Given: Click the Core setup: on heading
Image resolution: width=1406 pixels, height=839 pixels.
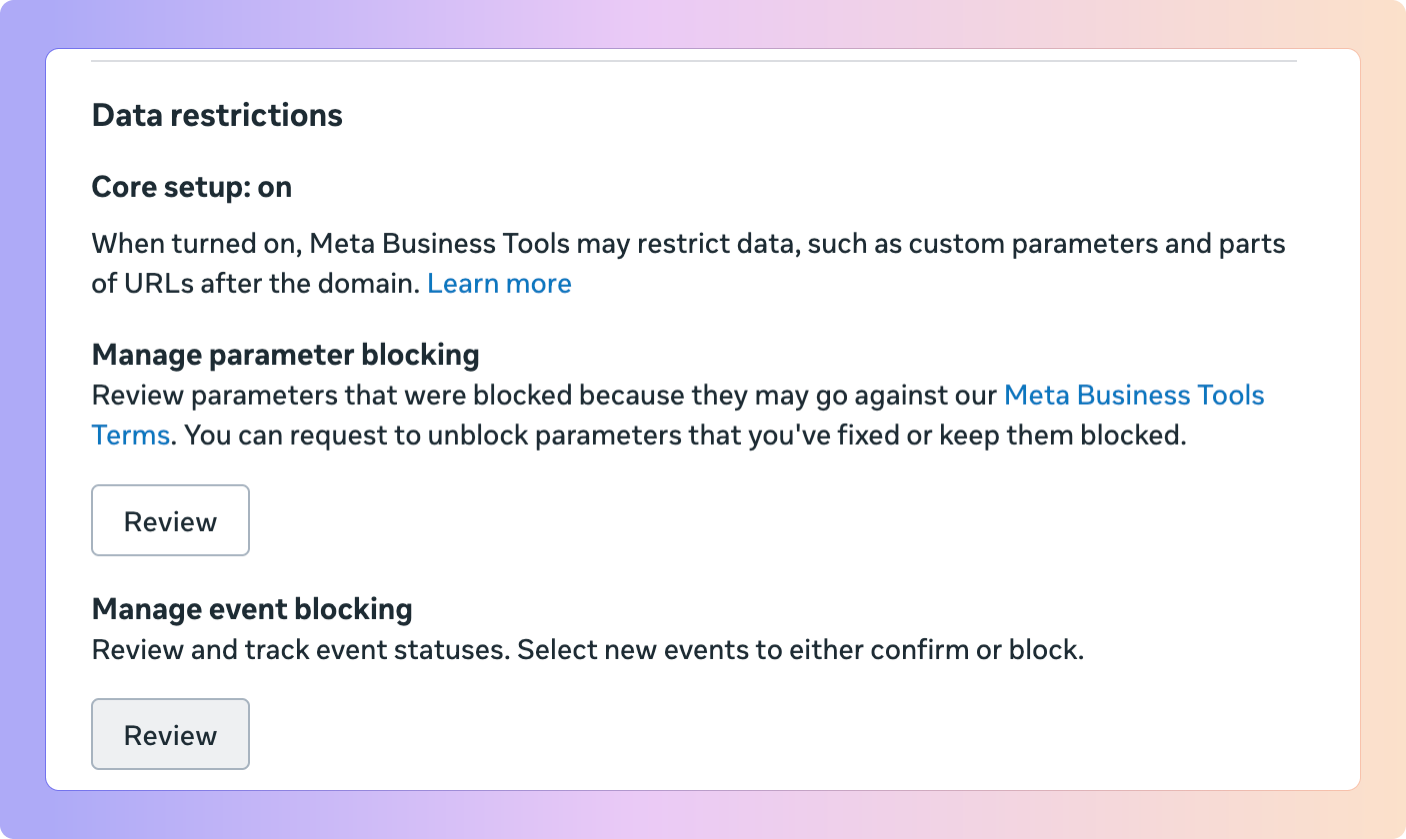Looking at the screenshot, I should [x=191, y=187].
